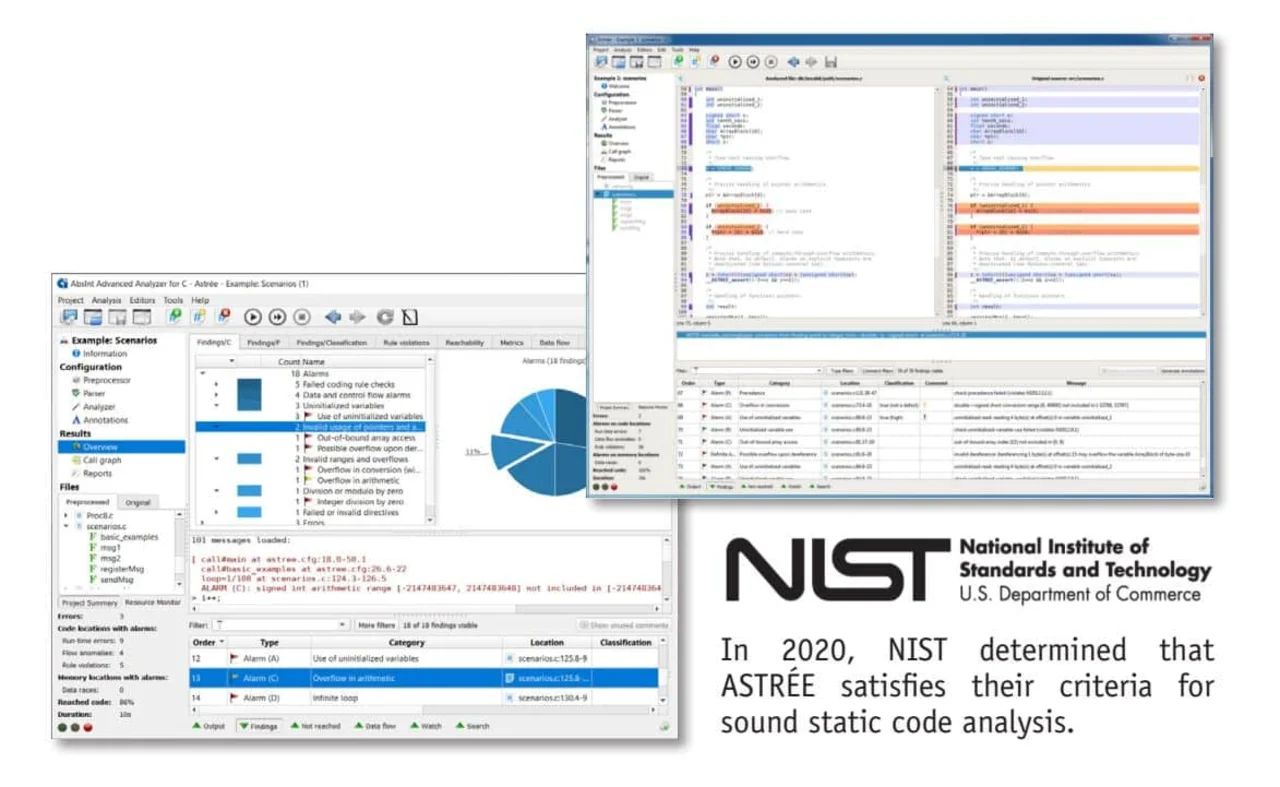Open the Editors menu in front window
1280x787 pixels.
(143, 300)
